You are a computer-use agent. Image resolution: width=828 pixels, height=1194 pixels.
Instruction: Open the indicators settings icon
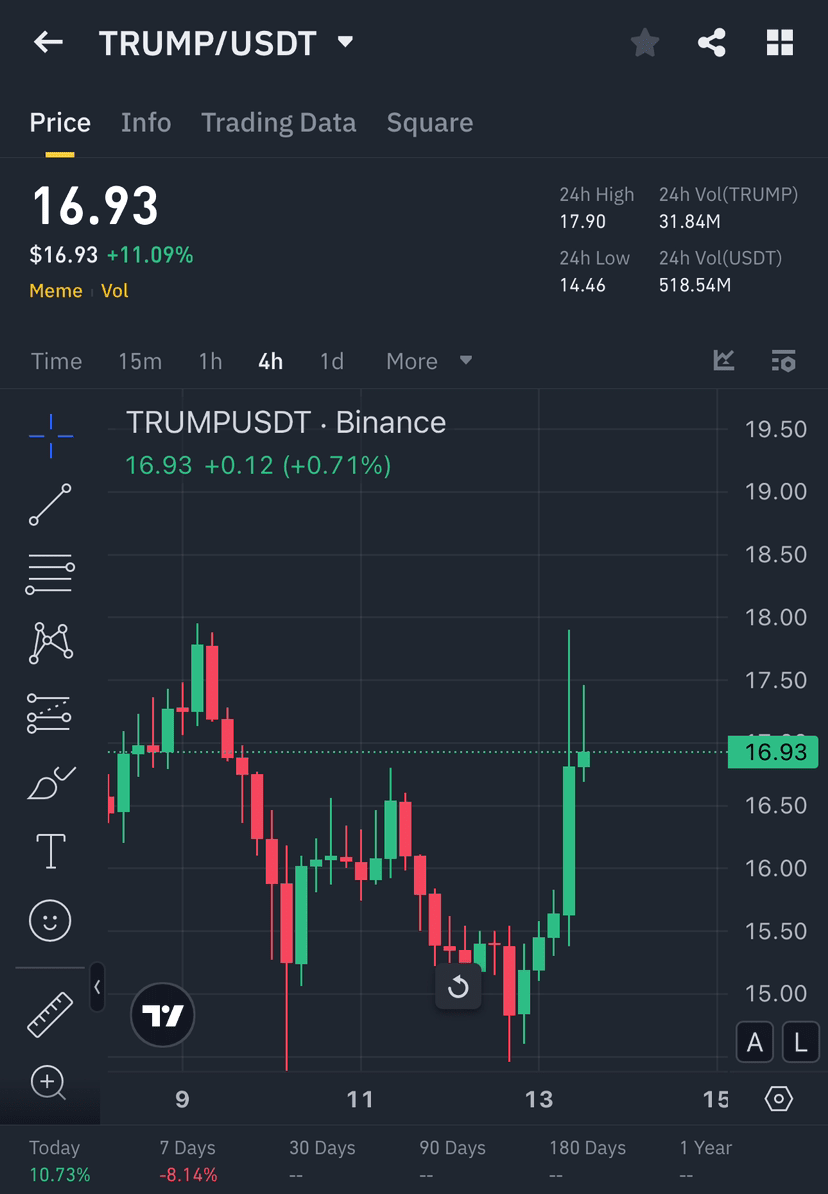(x=783, y=361)
